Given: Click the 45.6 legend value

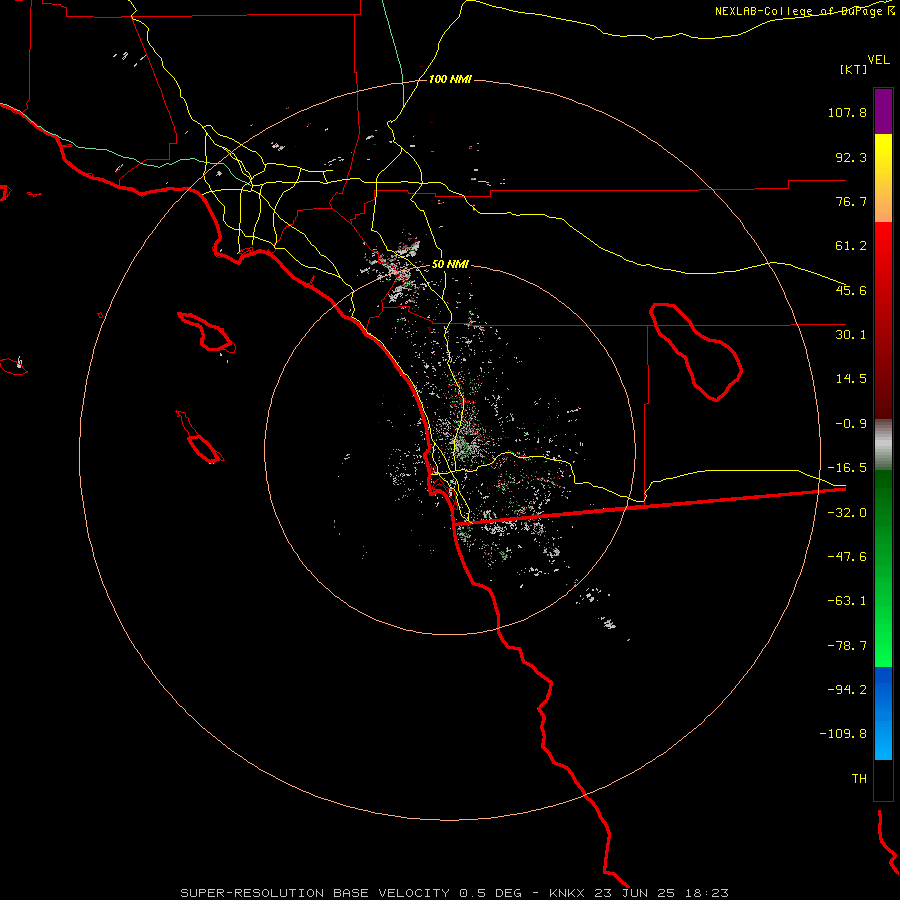Looking at the screenshot, I should tap(851, 290).
